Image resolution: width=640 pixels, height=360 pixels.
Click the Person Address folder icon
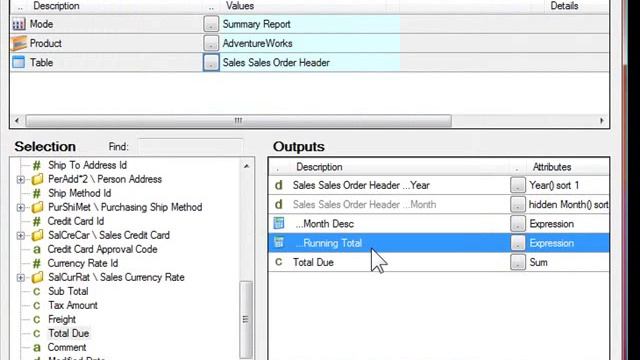(x=37, y=179)
